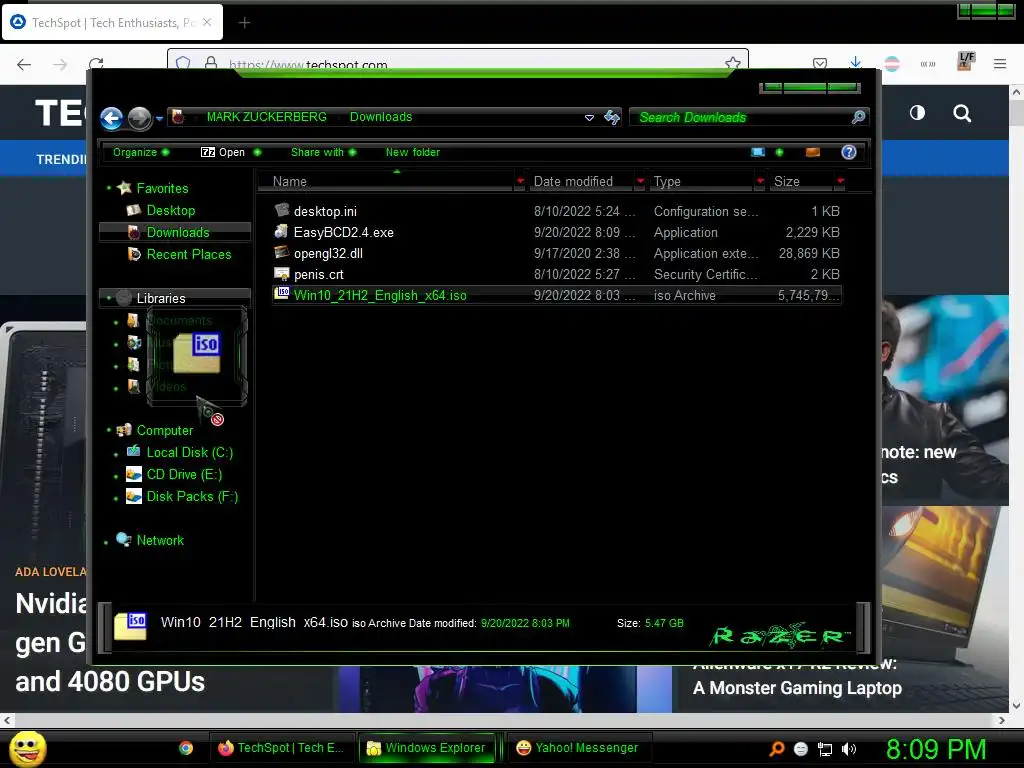Select the TechSpot browser tab
This screenshot has height=768, width=1024.
coord(112,22)
